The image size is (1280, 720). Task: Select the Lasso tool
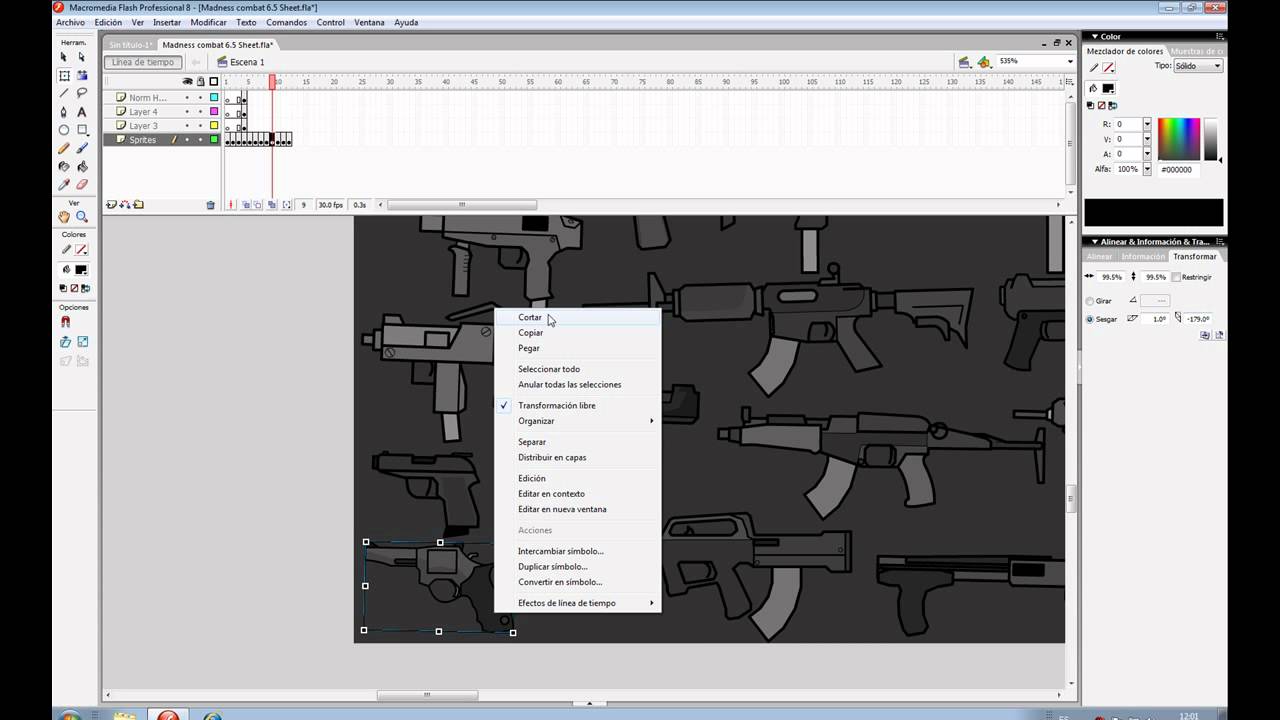click(x=82, y=93)
